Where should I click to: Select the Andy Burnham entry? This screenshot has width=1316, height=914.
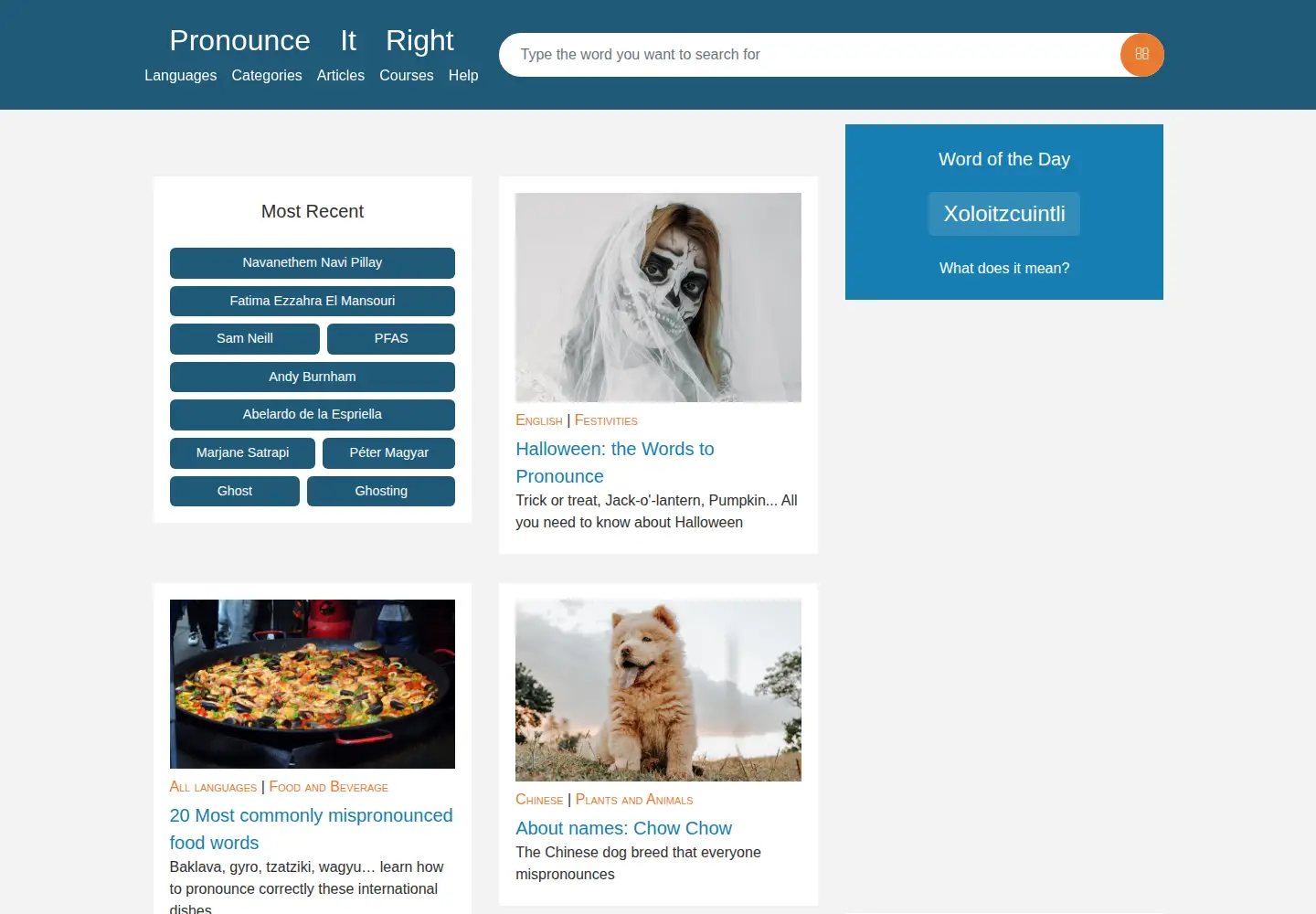pos(313,377)
